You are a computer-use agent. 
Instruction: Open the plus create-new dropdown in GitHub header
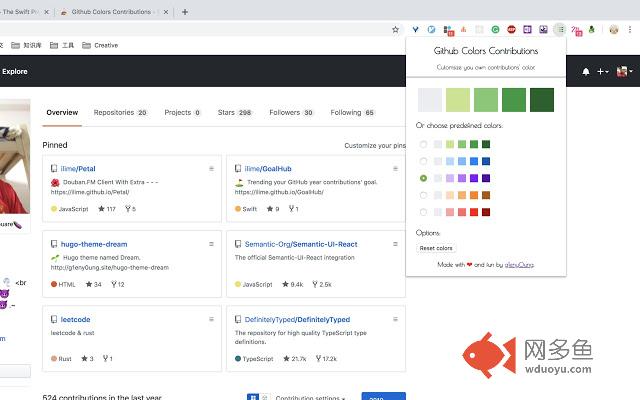click(602, 72)
